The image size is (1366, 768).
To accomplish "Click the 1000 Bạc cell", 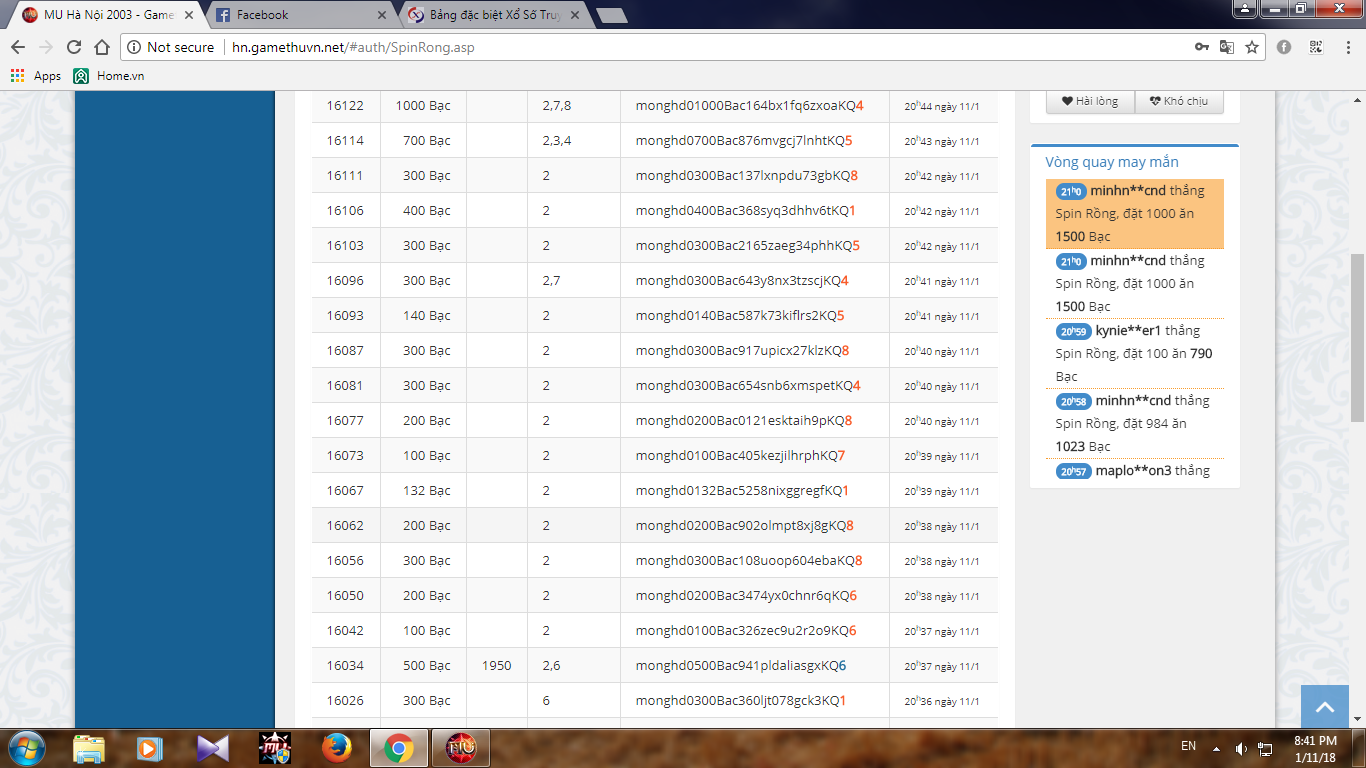I will tap(423, 105).
